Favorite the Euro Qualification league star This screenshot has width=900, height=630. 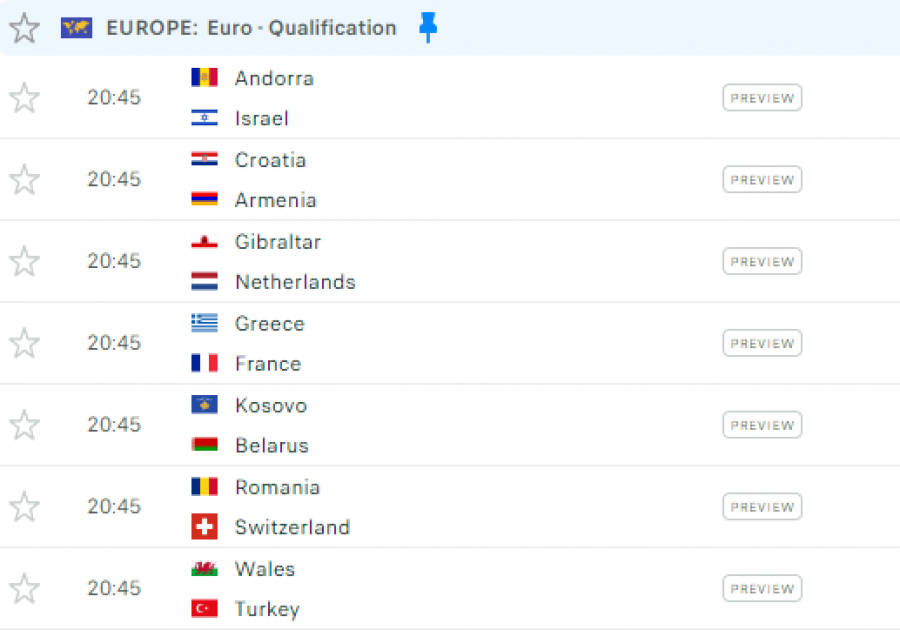24,28
